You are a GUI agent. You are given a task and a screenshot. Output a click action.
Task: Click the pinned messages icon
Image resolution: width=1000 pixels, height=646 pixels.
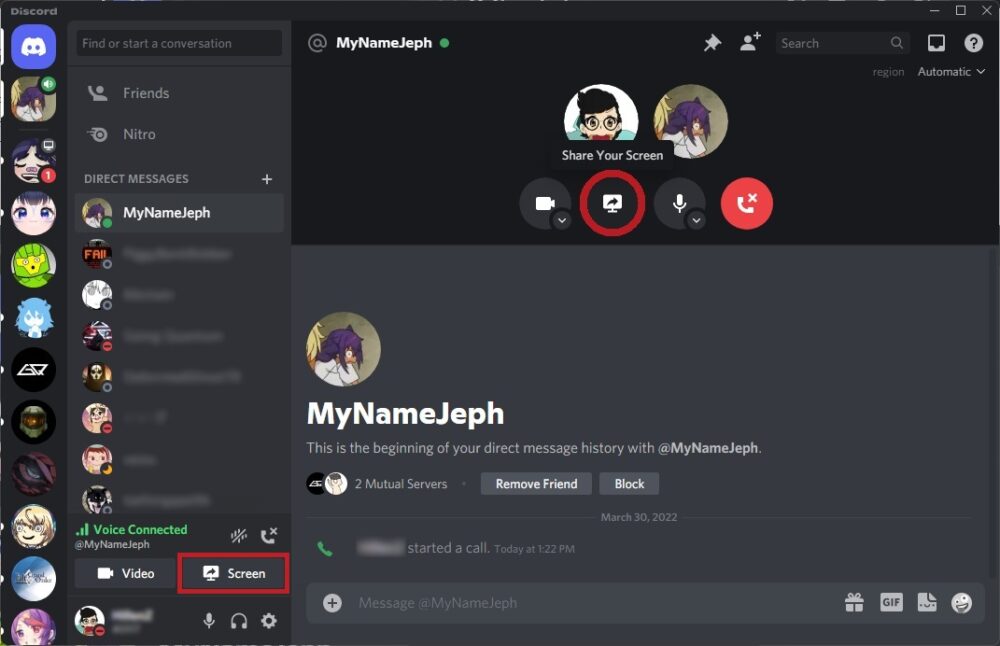click(712, 43)
